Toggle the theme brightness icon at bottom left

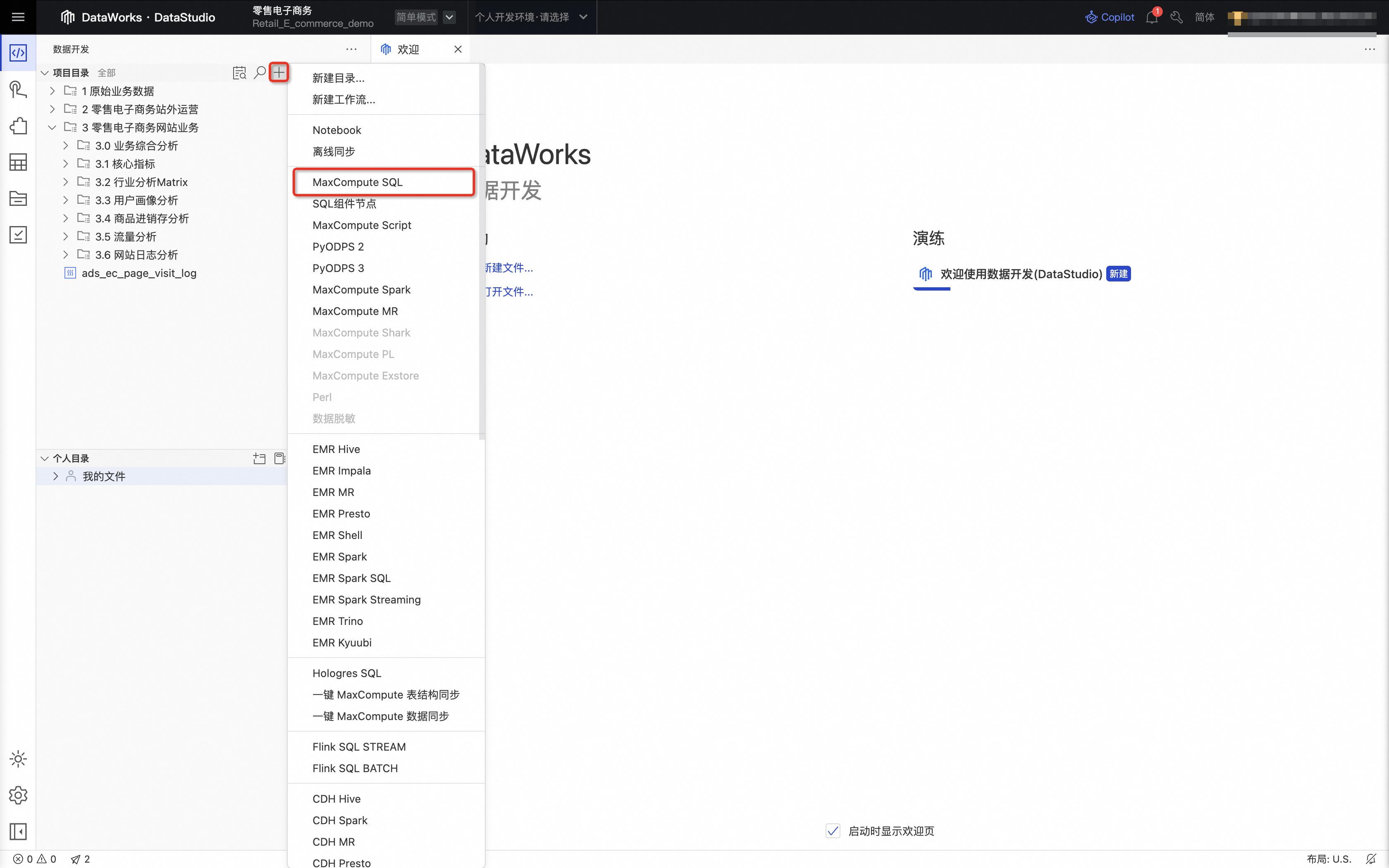[18, 758]
